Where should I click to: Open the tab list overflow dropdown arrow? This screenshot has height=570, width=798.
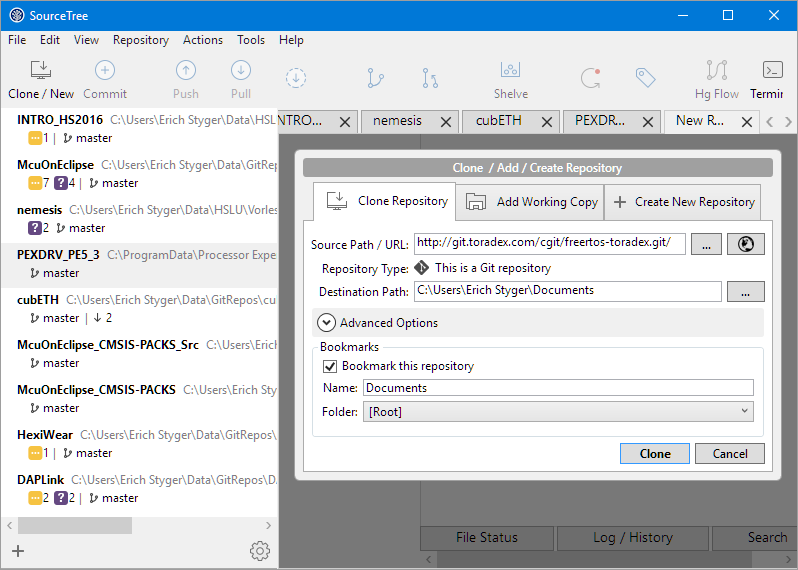(787, 121)
